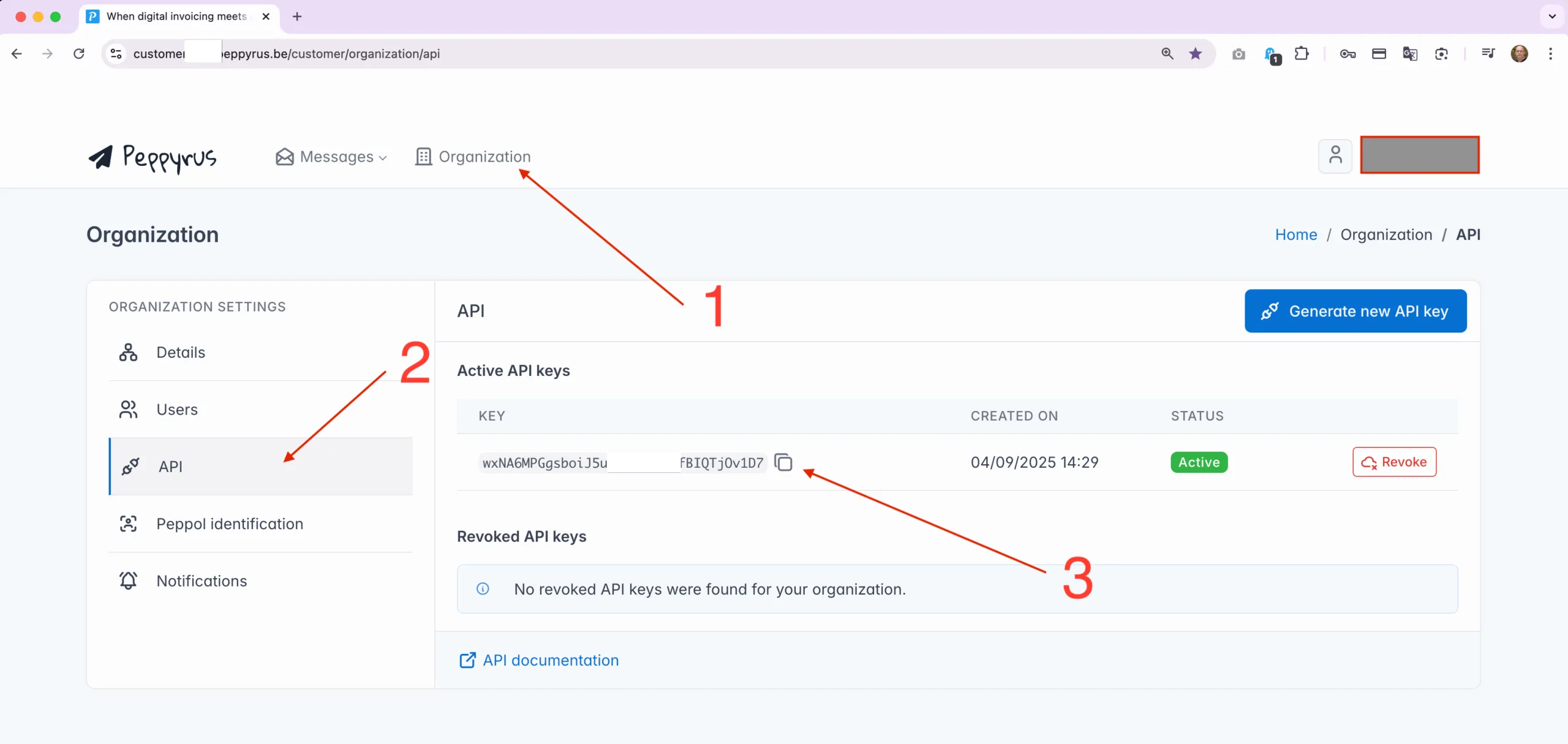Click the camera screenshot extension icon
The height and width of the screenshot is (744, 1568).
tap(1238, 54)
